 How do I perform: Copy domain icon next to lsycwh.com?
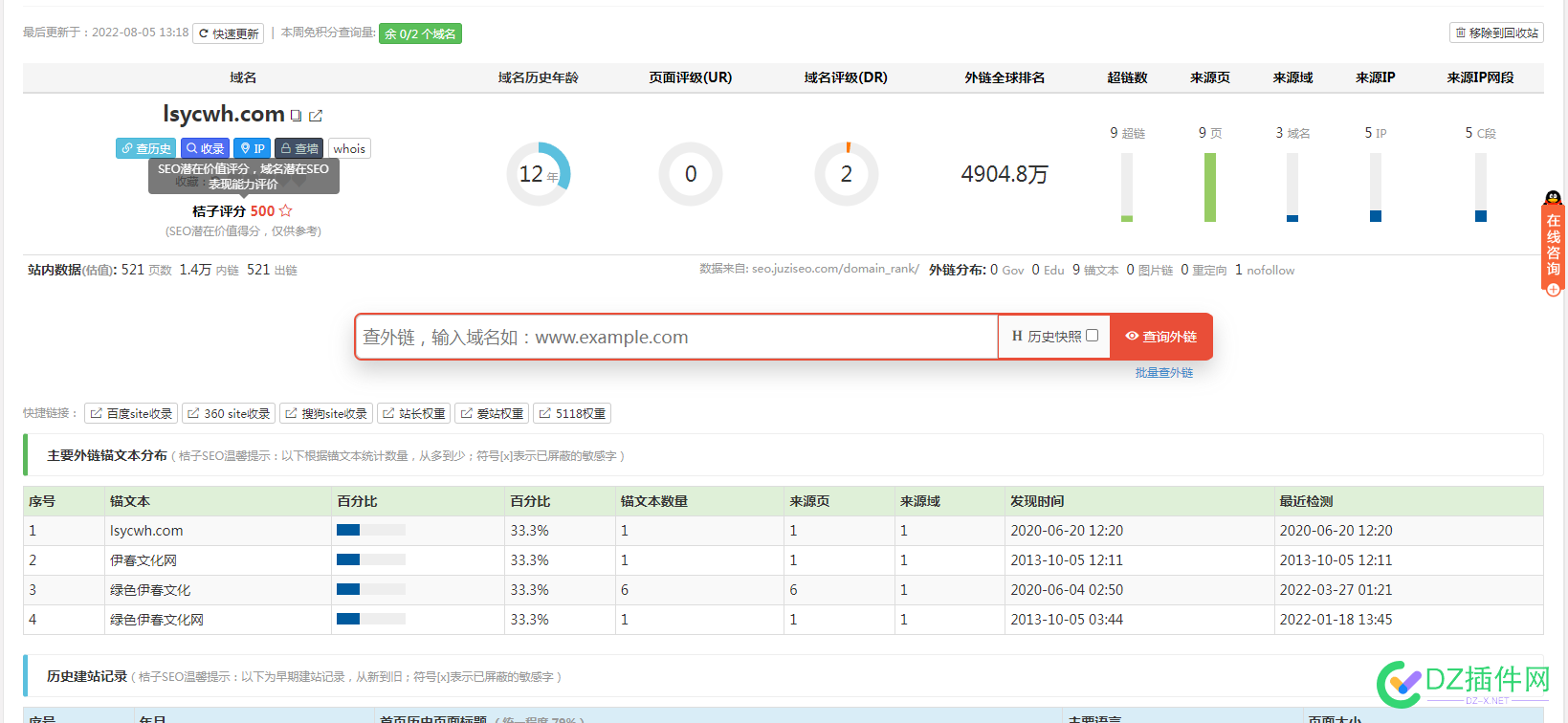pyautogui.click(x=297, y=116)
